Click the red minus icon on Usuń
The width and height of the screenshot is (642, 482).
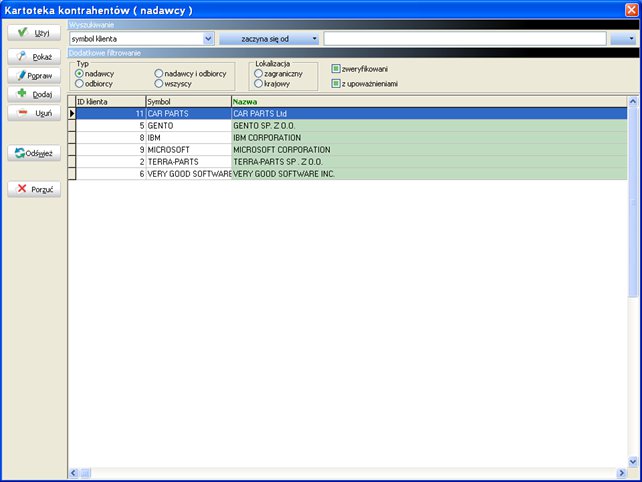(x=23, y=112)
